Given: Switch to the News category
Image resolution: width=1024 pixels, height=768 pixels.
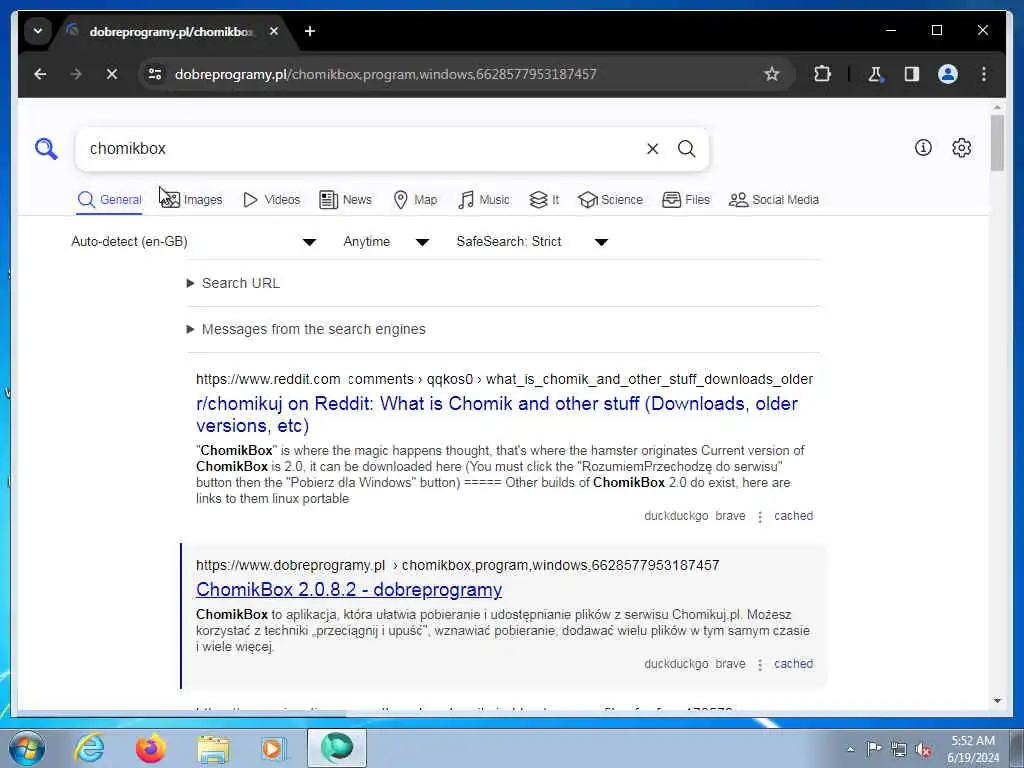Looking at the screenshot, I should 345,200.
